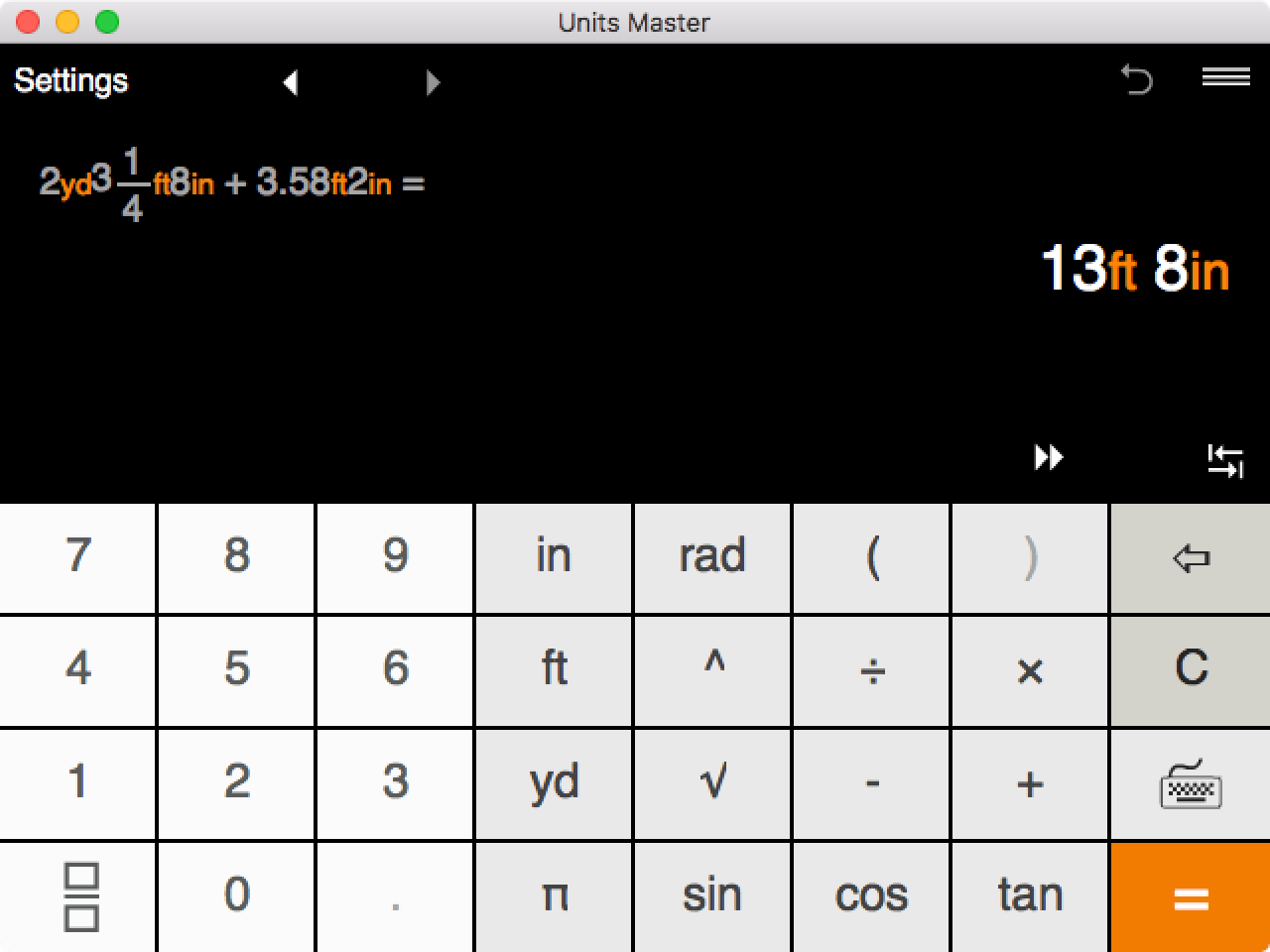This screenshot has height=952, width=1270.
Task: Tap the multiplication key
Action: 1030,671
